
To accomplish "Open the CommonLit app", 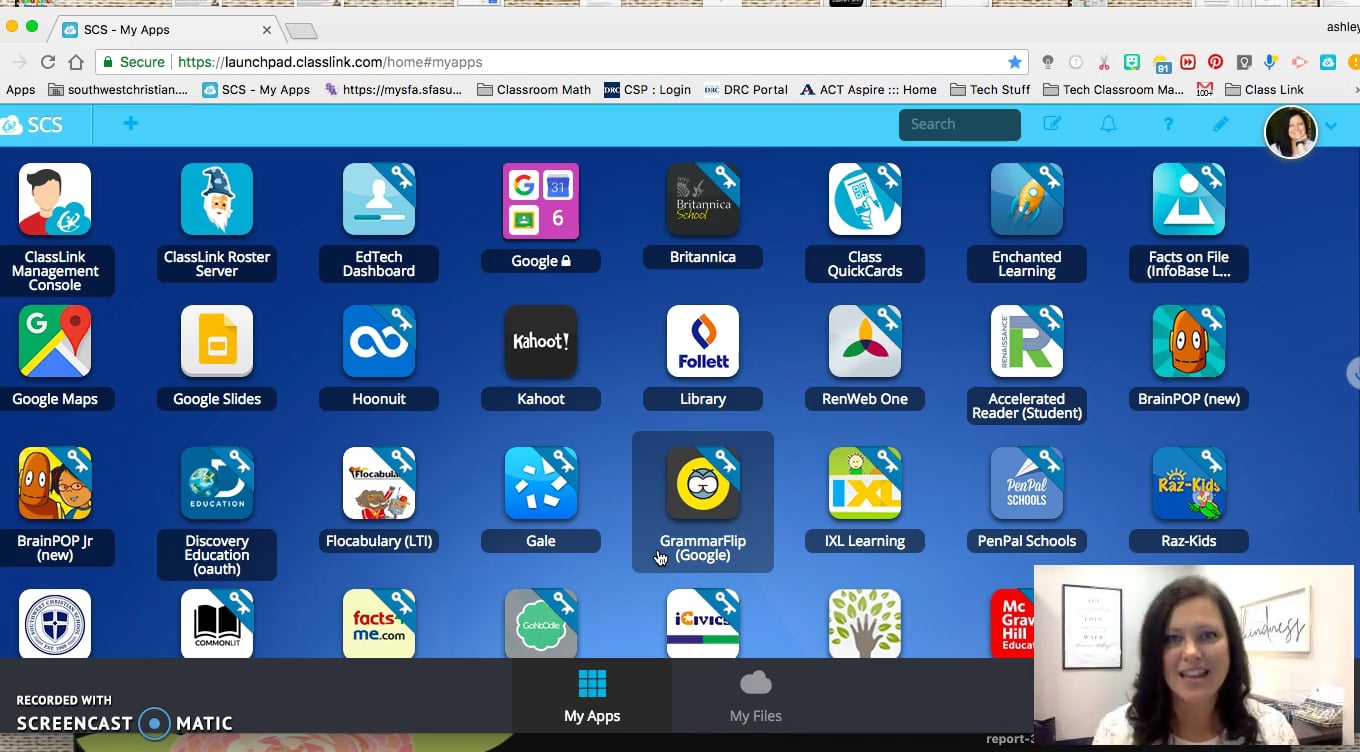I will [x=217, y=624].
